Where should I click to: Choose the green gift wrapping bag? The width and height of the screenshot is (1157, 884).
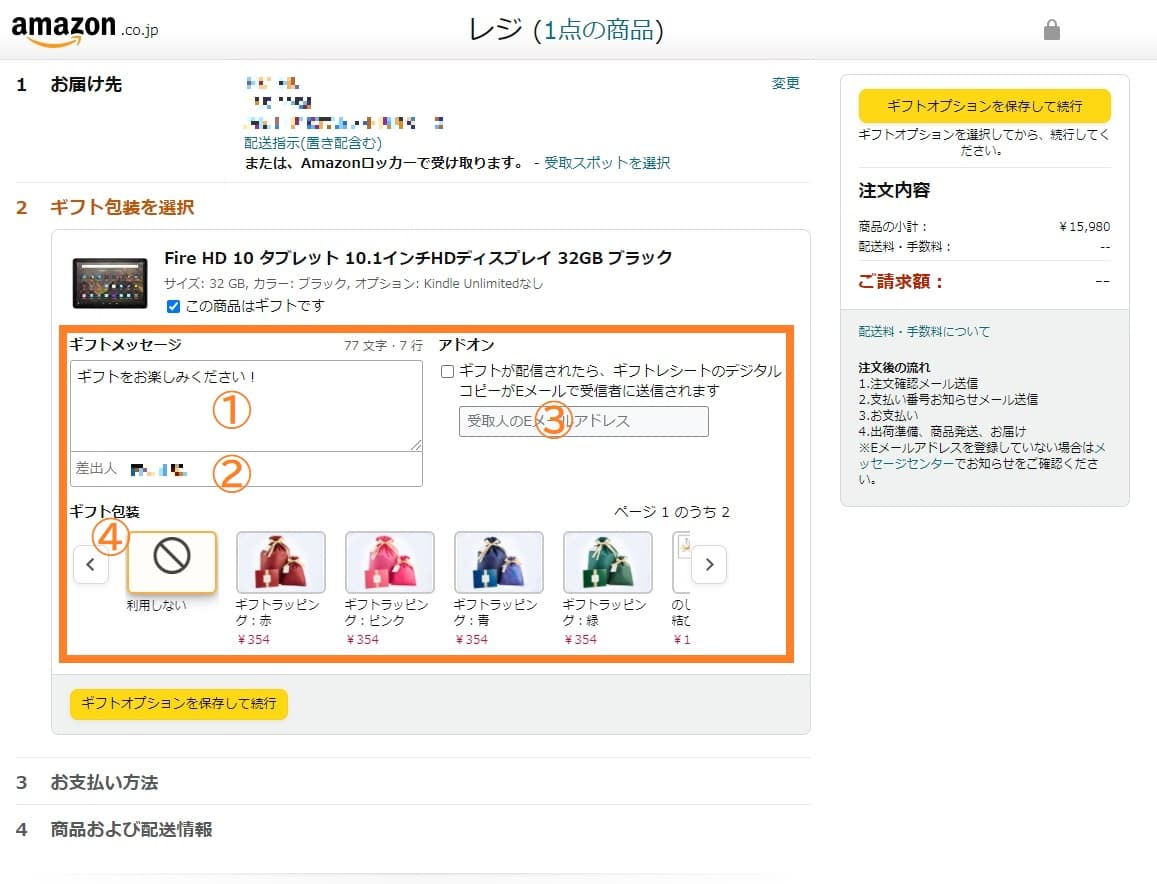click(608, 562)
